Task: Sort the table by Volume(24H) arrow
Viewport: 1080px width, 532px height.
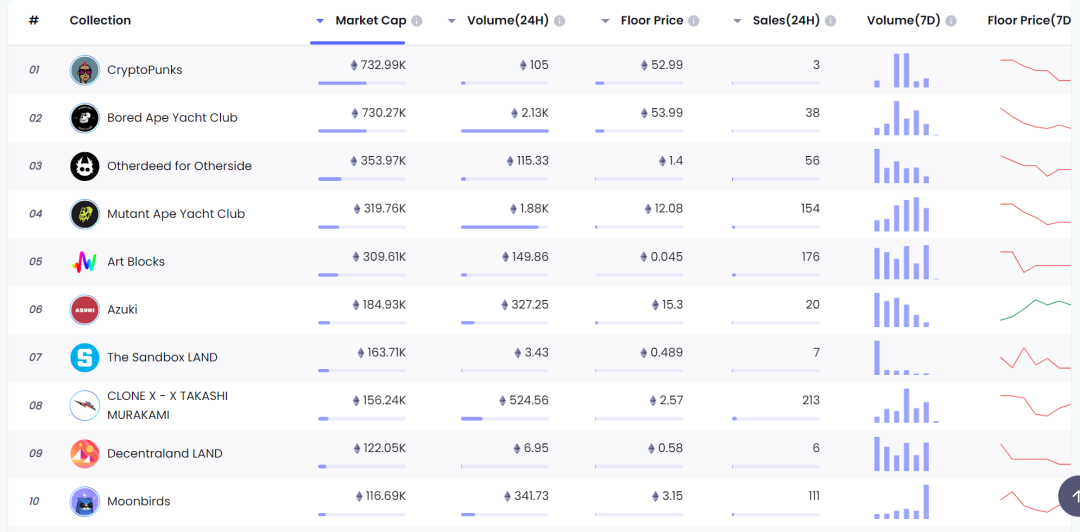Action: (452, 21)
